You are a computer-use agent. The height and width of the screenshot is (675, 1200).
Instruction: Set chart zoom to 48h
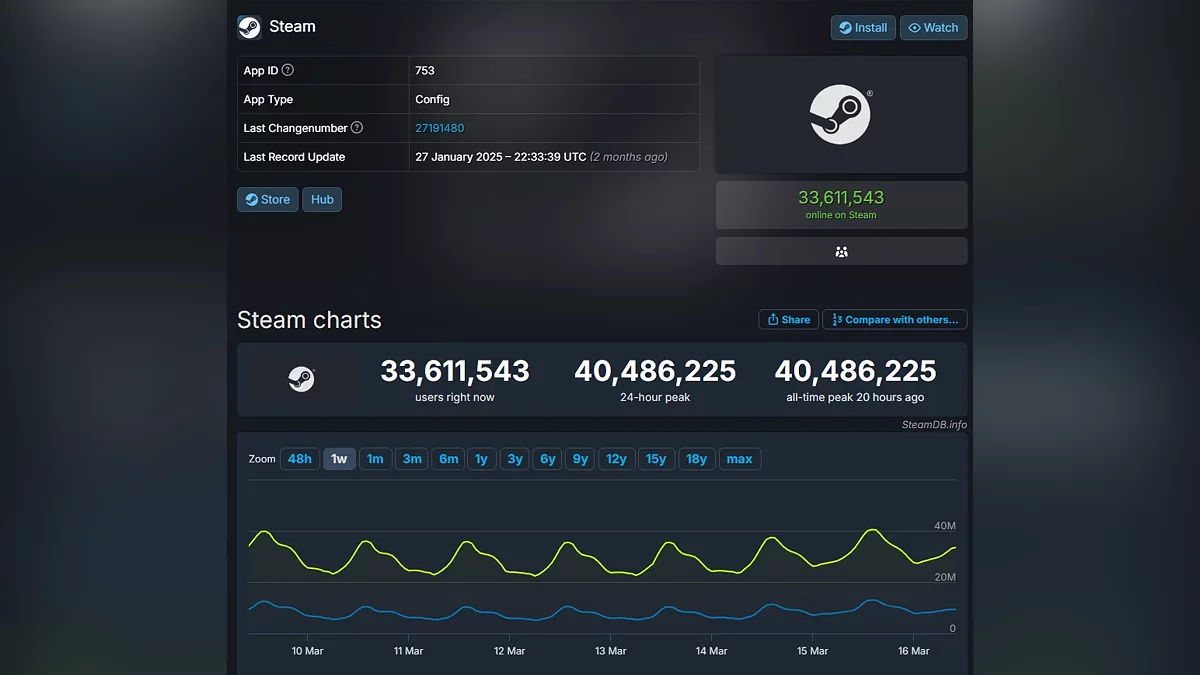coord(299,459)
